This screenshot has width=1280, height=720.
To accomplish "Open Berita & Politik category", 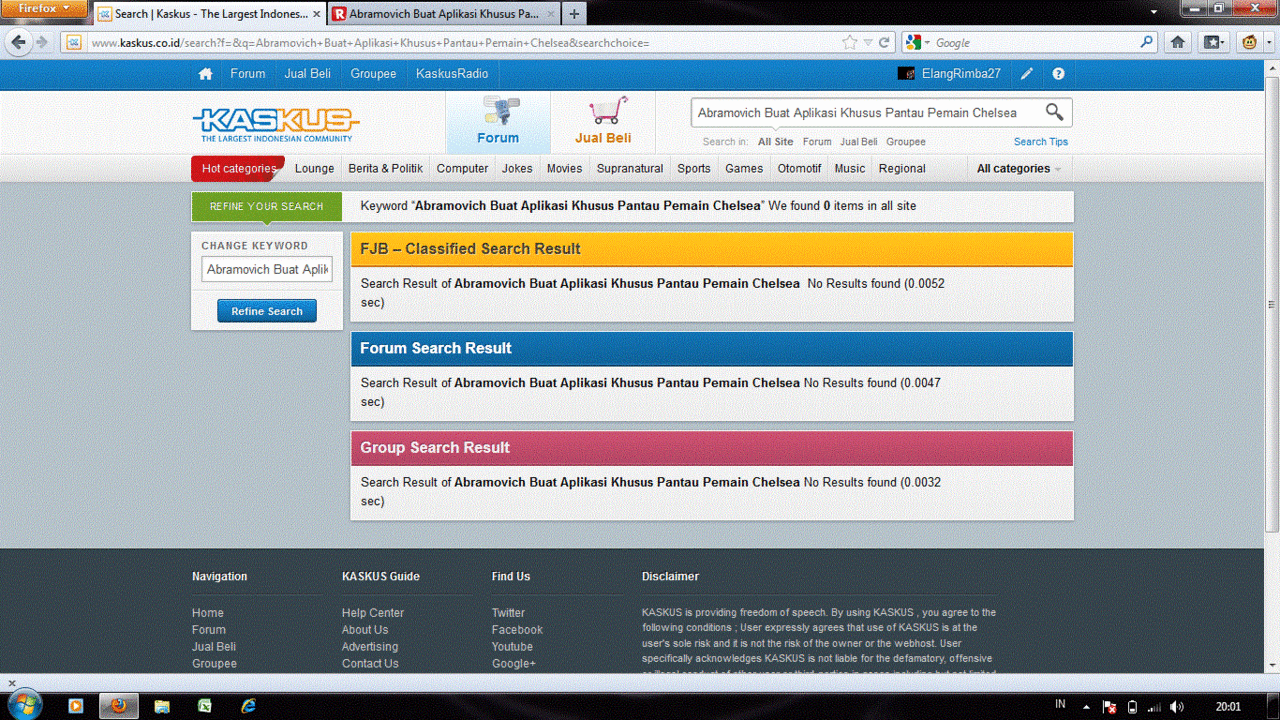I will 385,169.
